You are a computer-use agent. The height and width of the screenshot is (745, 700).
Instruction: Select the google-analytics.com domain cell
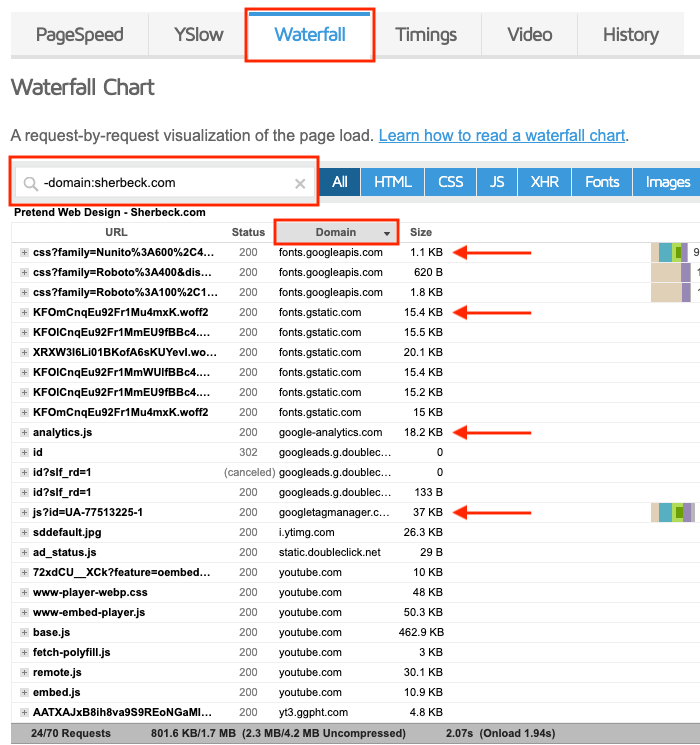(330, 432)
